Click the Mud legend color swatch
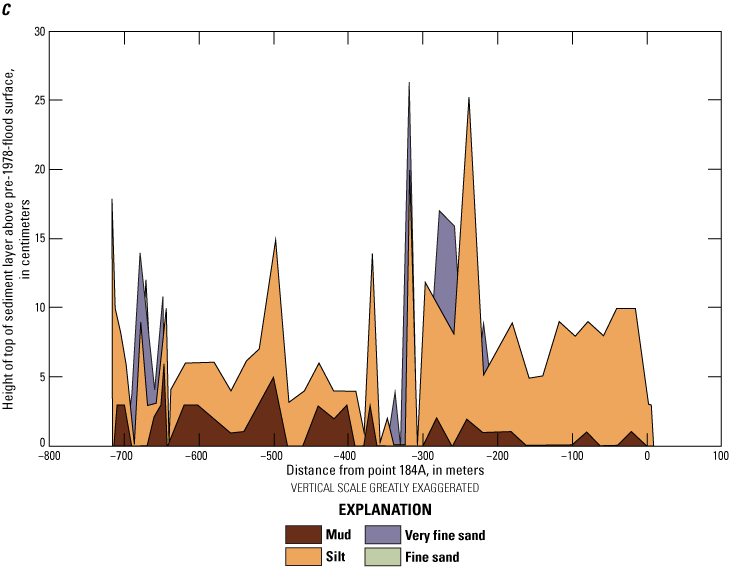Image resolution: width=730 pixels, height=567 pixels. 301,535
